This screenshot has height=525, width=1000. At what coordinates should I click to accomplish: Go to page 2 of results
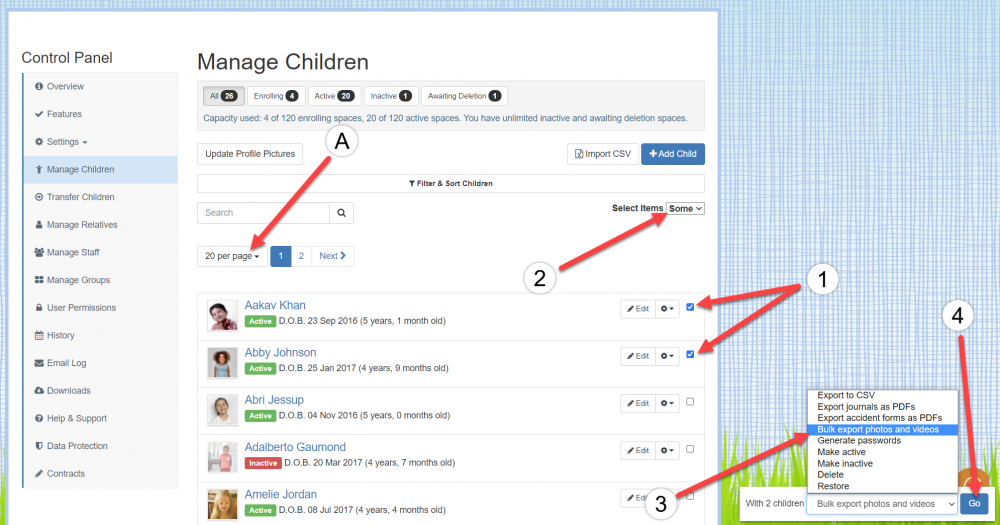click(301, 256)
